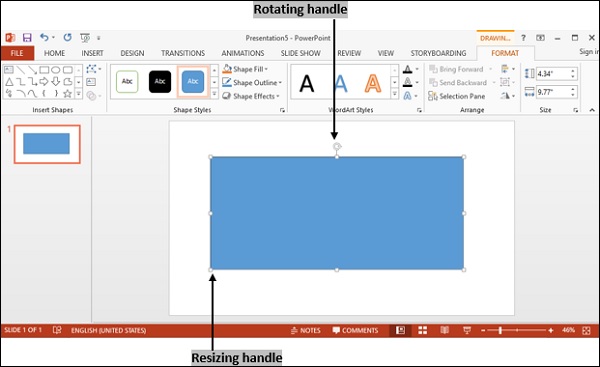This screenshot has height=367, width=600.
Task: Apply the orange outline WordArt style
Action: (x=372, y=83)
